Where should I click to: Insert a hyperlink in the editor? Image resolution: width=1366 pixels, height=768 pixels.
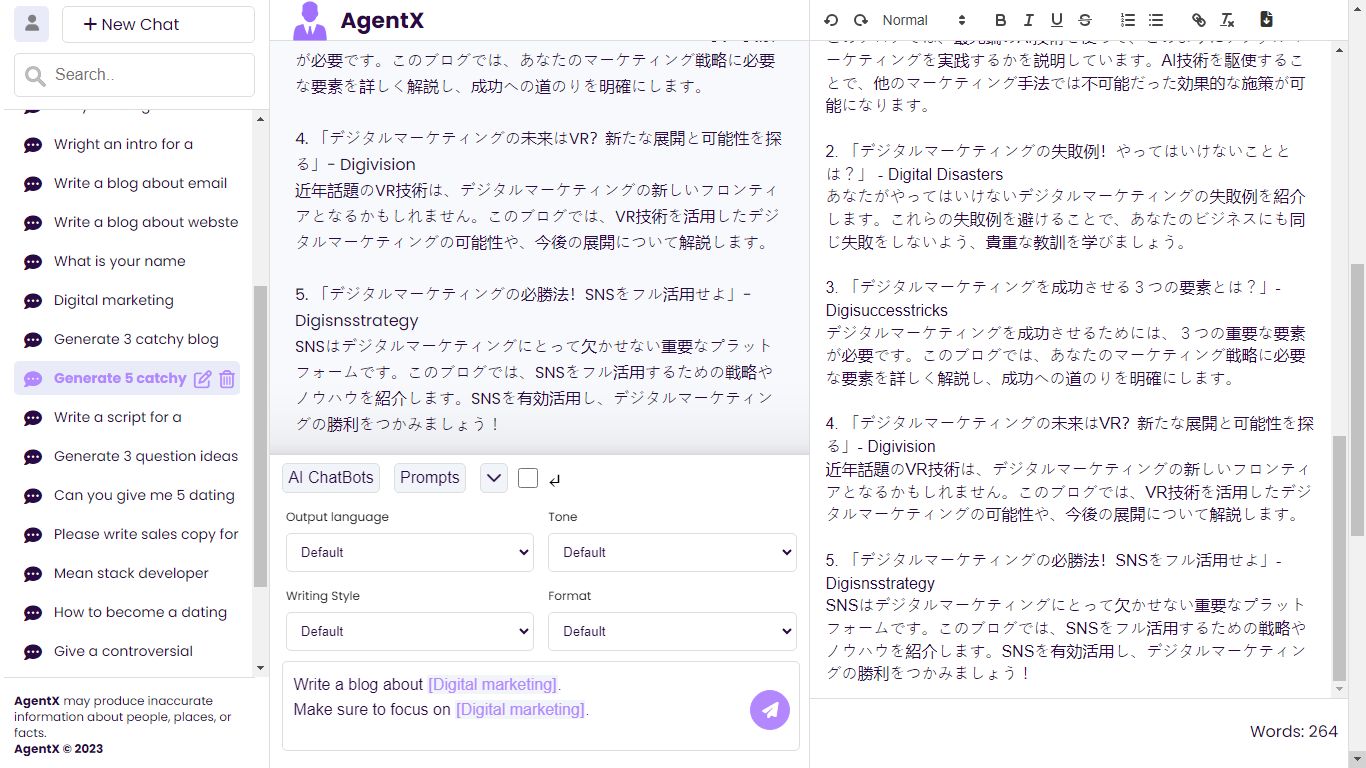pyautogui.click(x=1198, y=20)
